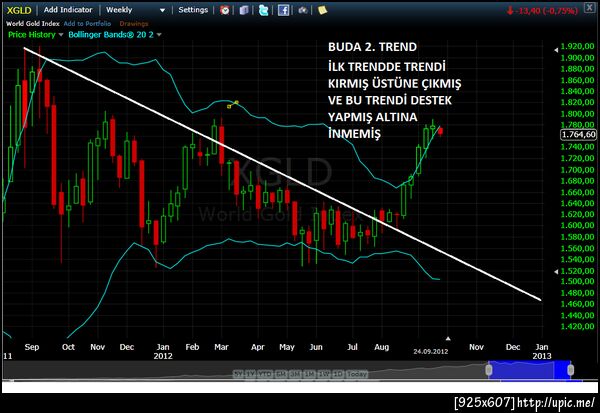Image resolution: width=600 pixels, height=413 pixels.
Task: Share the chart on Facebook icon
Action: (x=283, y=10)
